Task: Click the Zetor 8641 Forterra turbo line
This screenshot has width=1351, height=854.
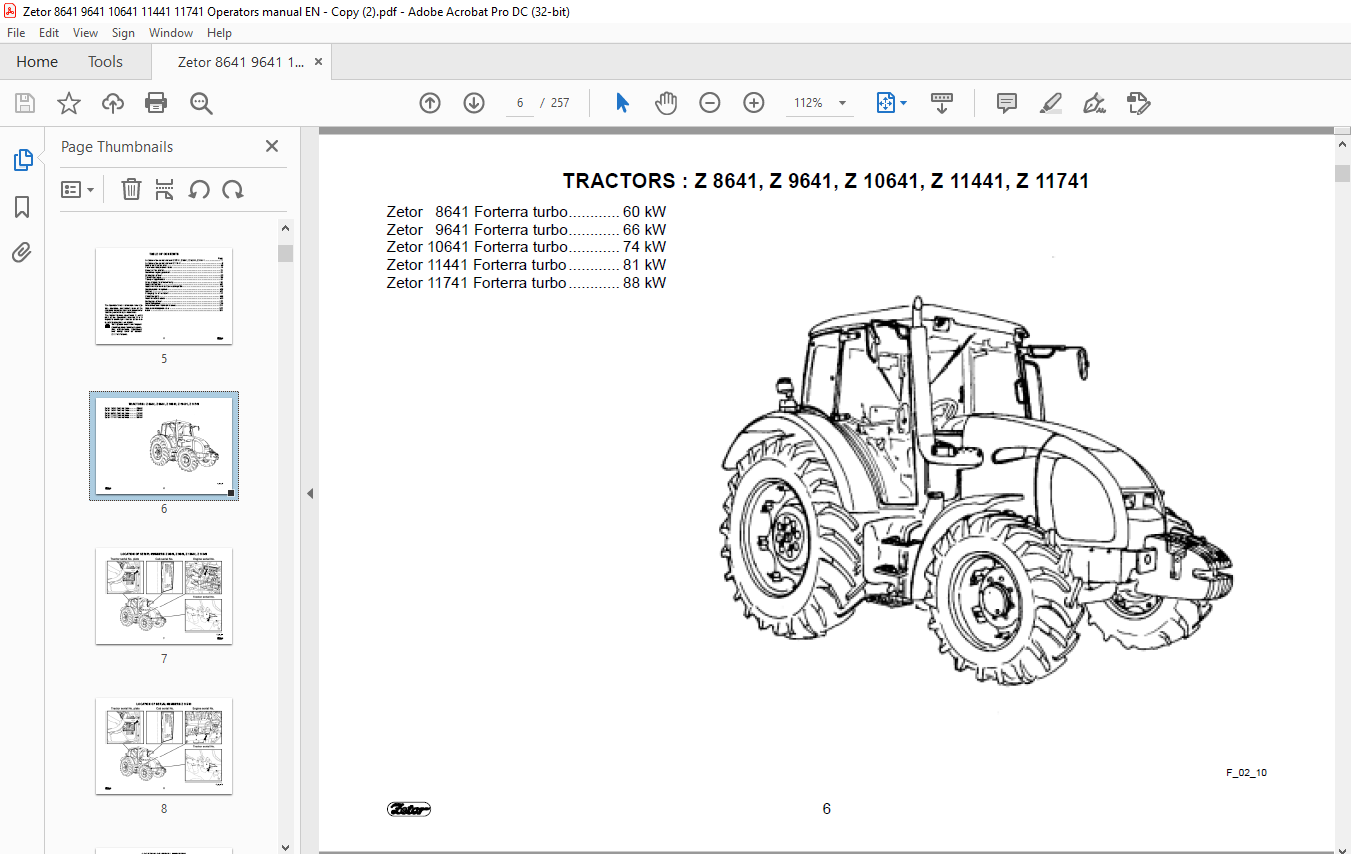Action: [x=526, y=212]
